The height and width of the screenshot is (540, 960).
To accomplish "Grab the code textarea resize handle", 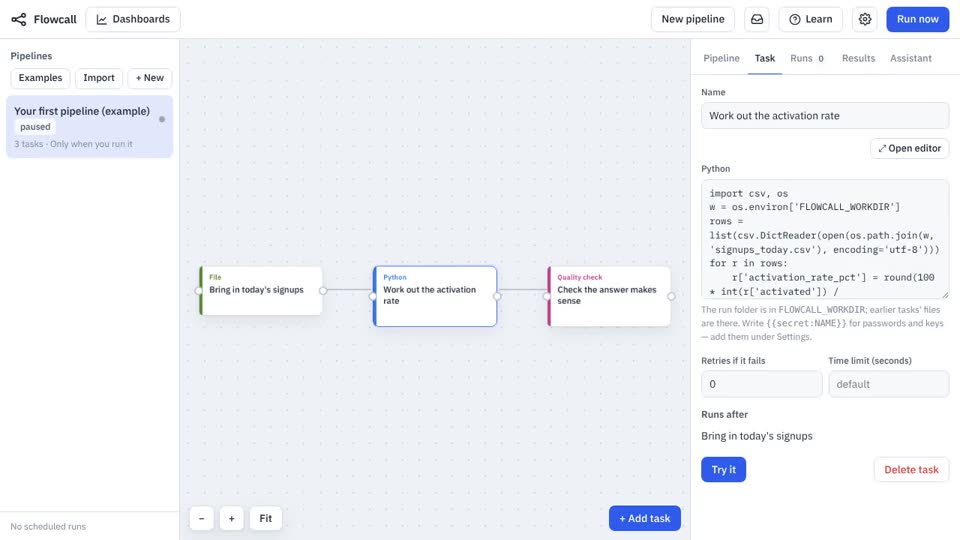I will (945, 295).
